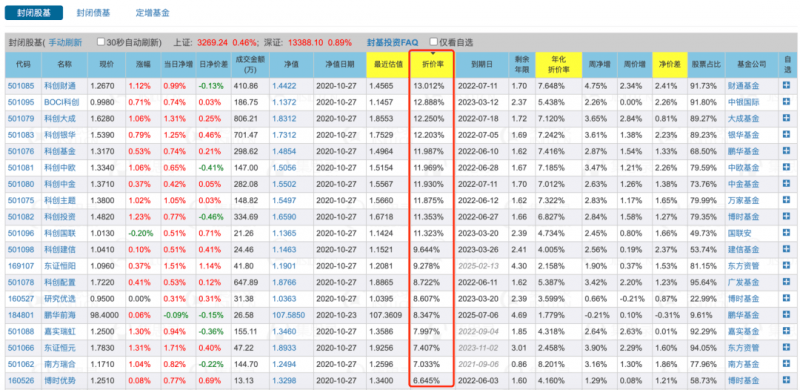Open 财通基金 company link
Image resolution: width=800 pixels, height=390 pixels.
tap(743, 86)
